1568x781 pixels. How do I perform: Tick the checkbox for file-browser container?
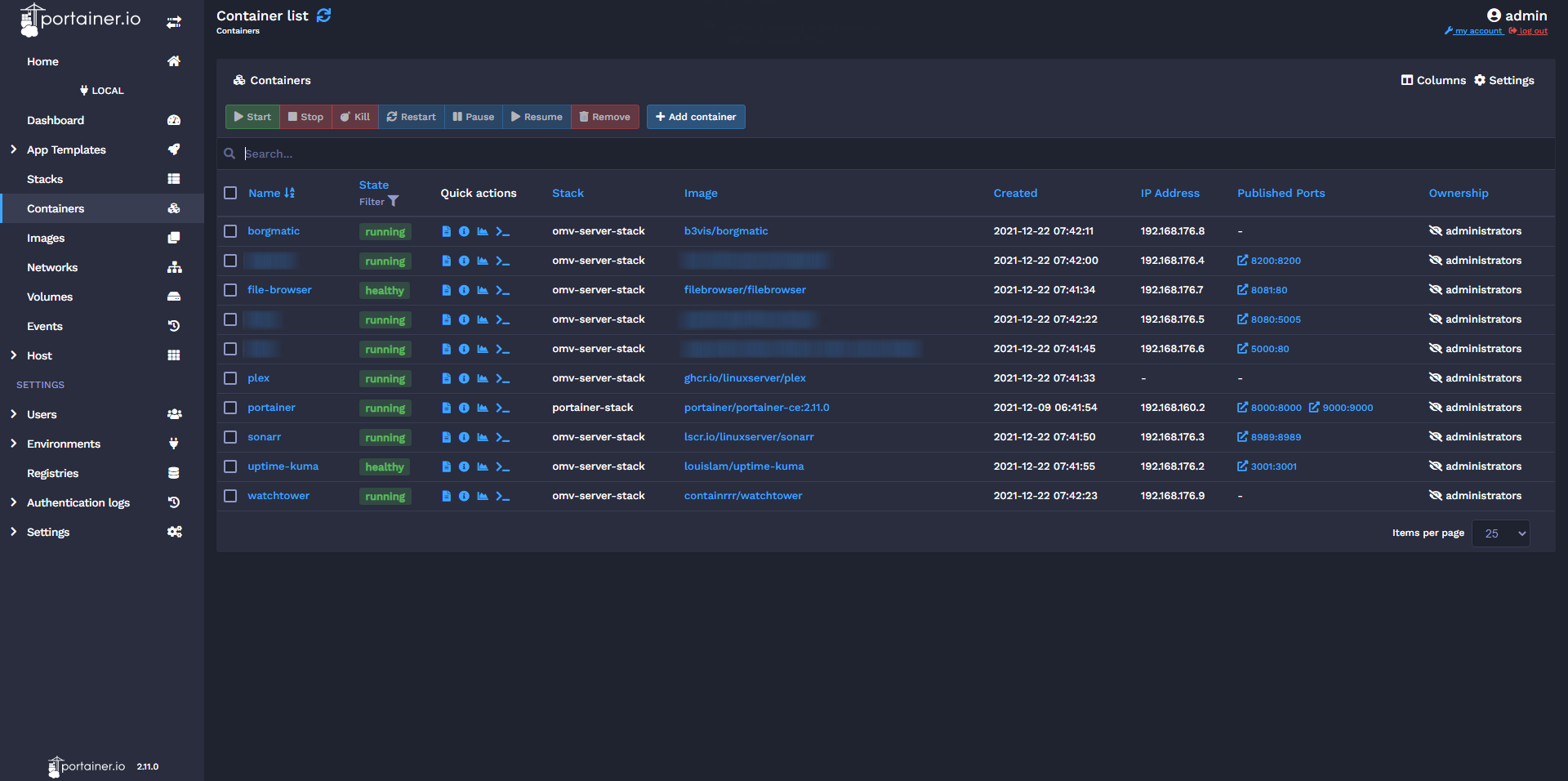pyautogui.click(x=230, y=290)
